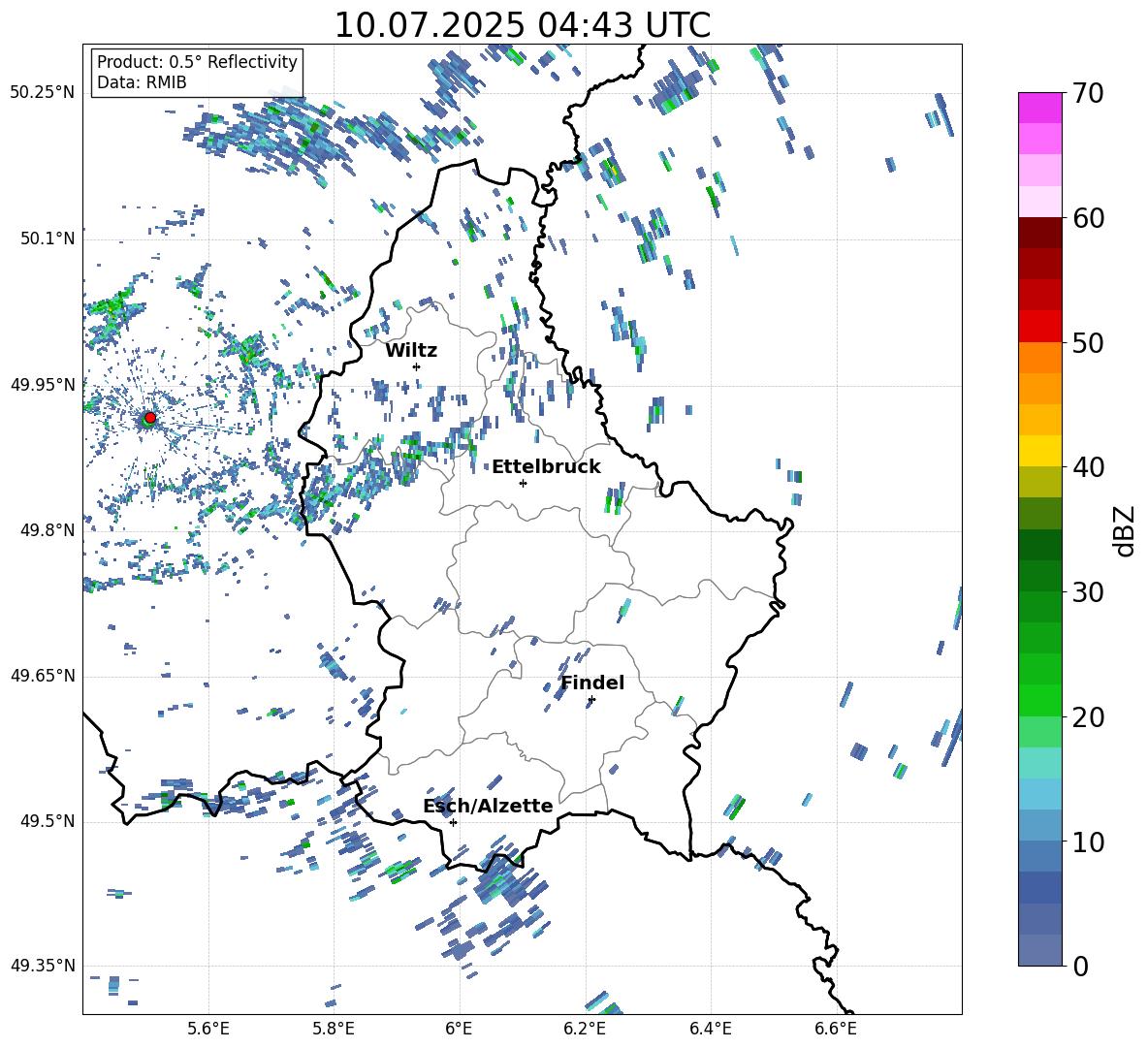Click the 60 value on colorbar
Image resolution: width=1148 pixels, height=1048 pixels.
click(1088, 218)
